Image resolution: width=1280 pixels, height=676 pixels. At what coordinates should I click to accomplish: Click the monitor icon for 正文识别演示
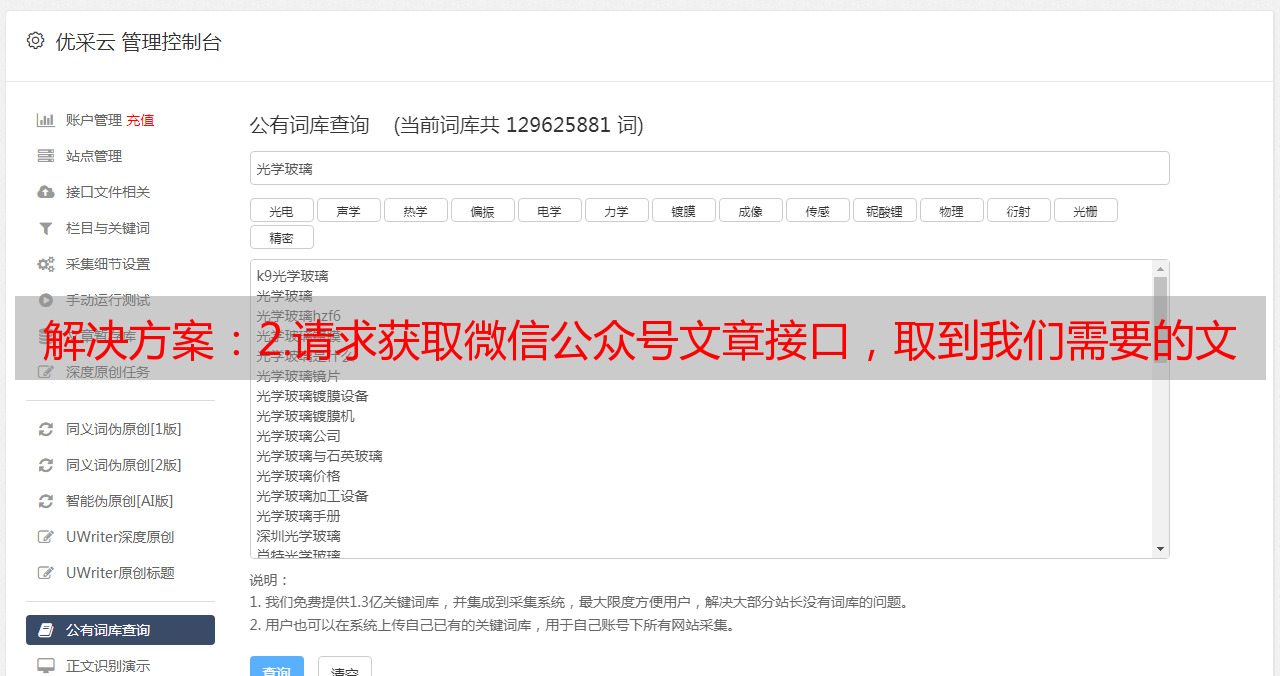pos(46,665)
